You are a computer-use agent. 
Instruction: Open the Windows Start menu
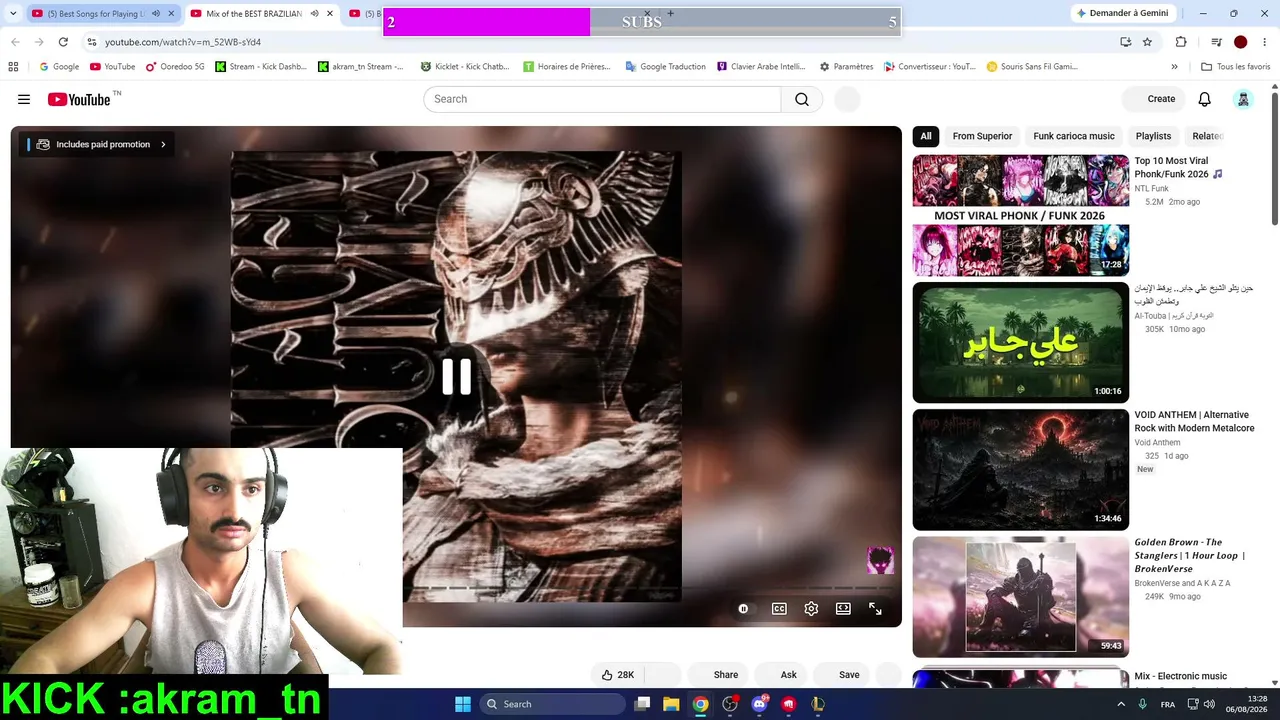[x=463, y=704]
